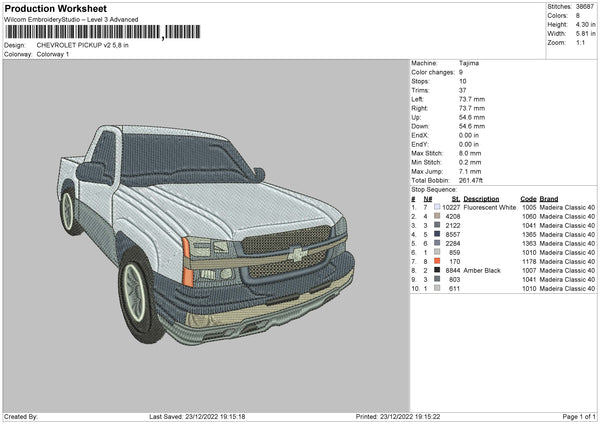The width and height of the screenshot is (600, 424).
Task: Click the stitches count 38687
Action: [x=585, y=7]
